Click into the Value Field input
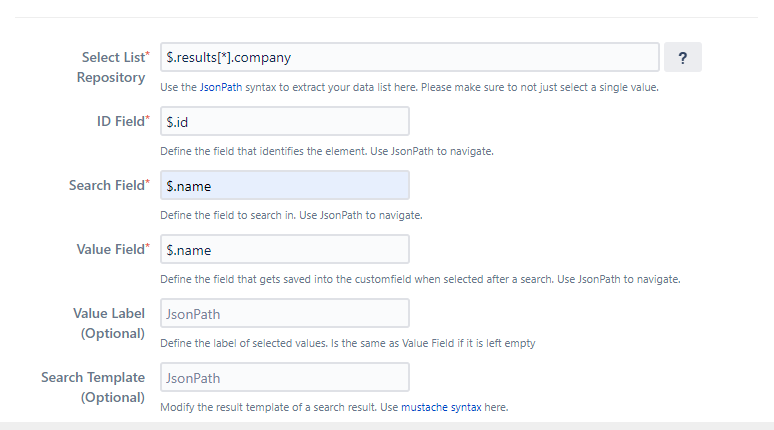 (x=284, y=249)
